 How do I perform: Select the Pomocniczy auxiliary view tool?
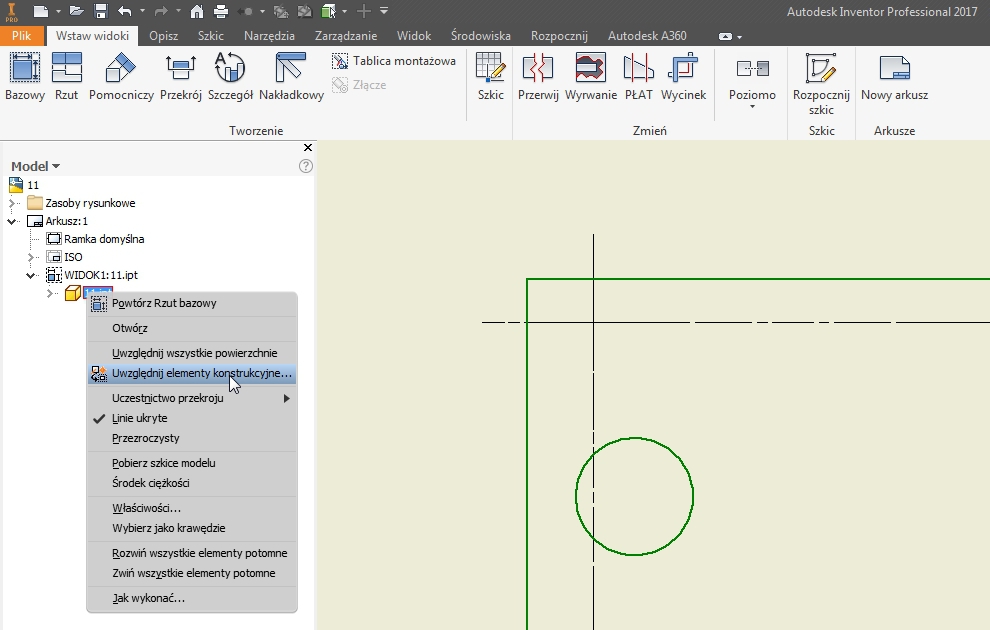click(x=121, y=77)
